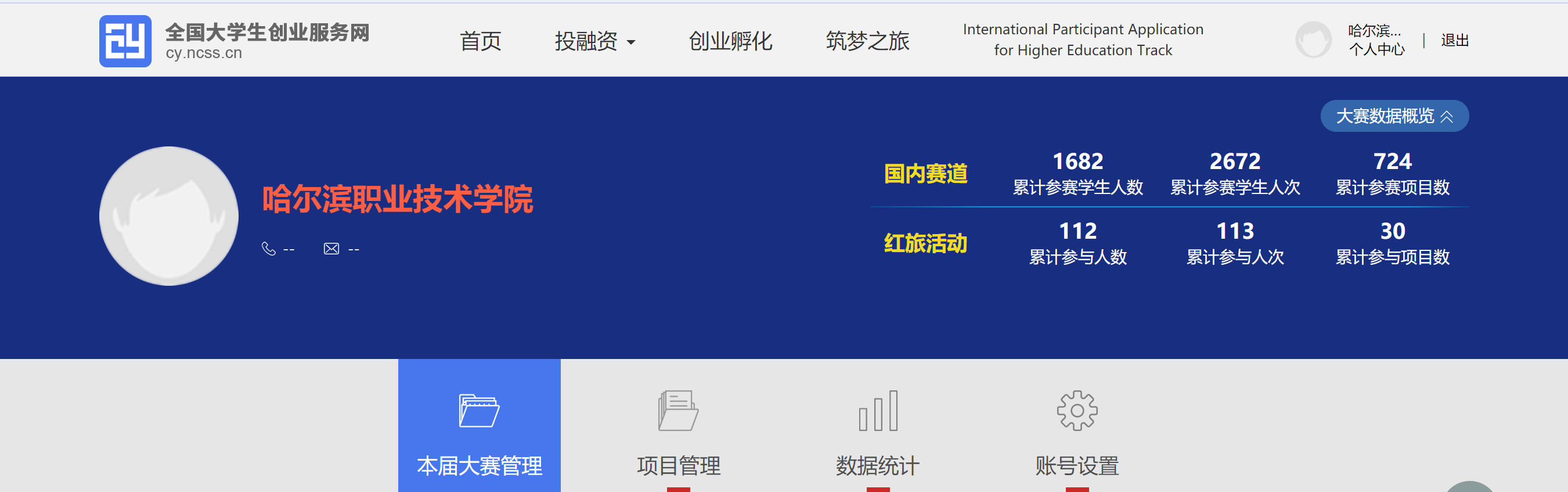1568x492 pixels.
Task: Open the 账号设置 tab
Action: tap(1077, 466)
